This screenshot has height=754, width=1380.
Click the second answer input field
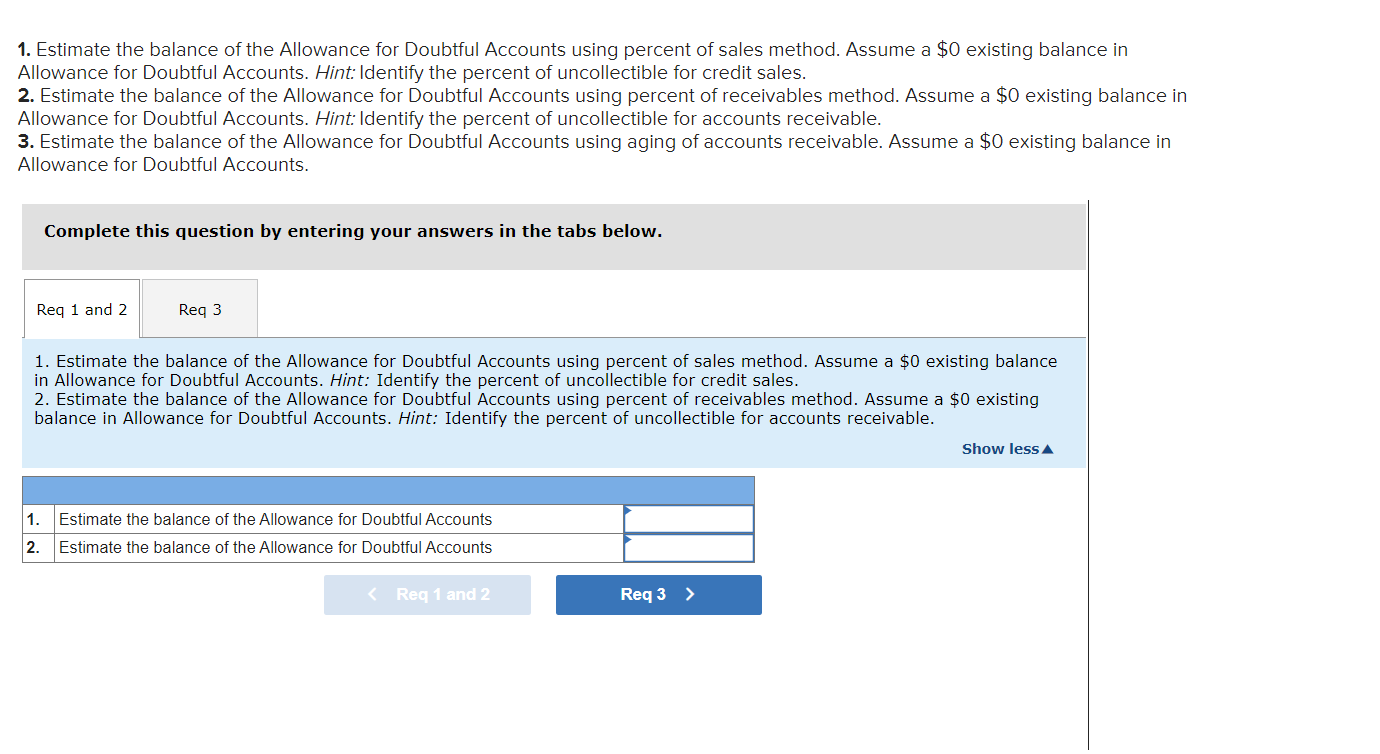(690, 547)
